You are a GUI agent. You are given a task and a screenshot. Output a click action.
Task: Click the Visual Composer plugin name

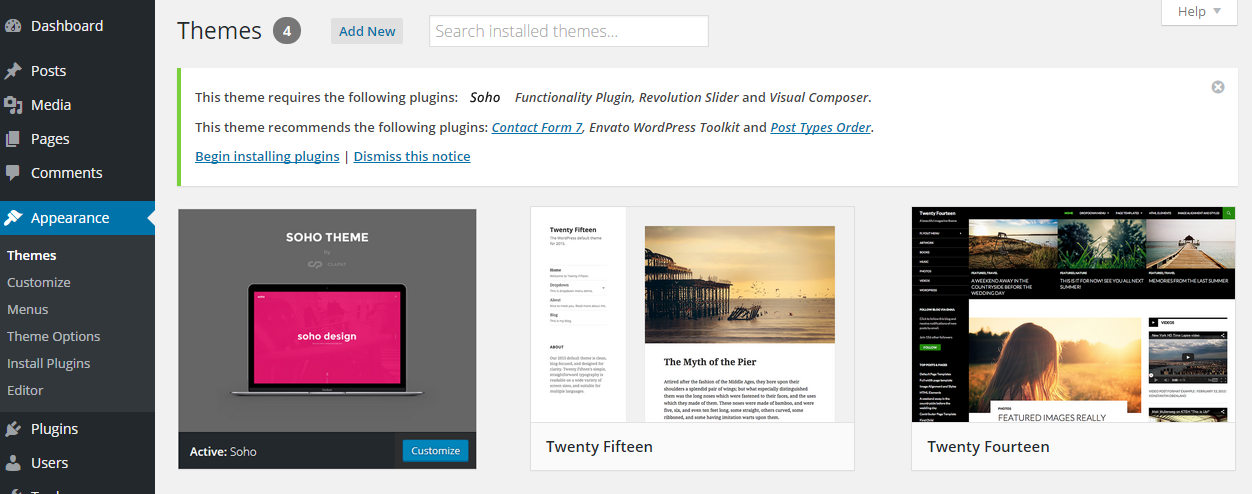tap(819, 98)
